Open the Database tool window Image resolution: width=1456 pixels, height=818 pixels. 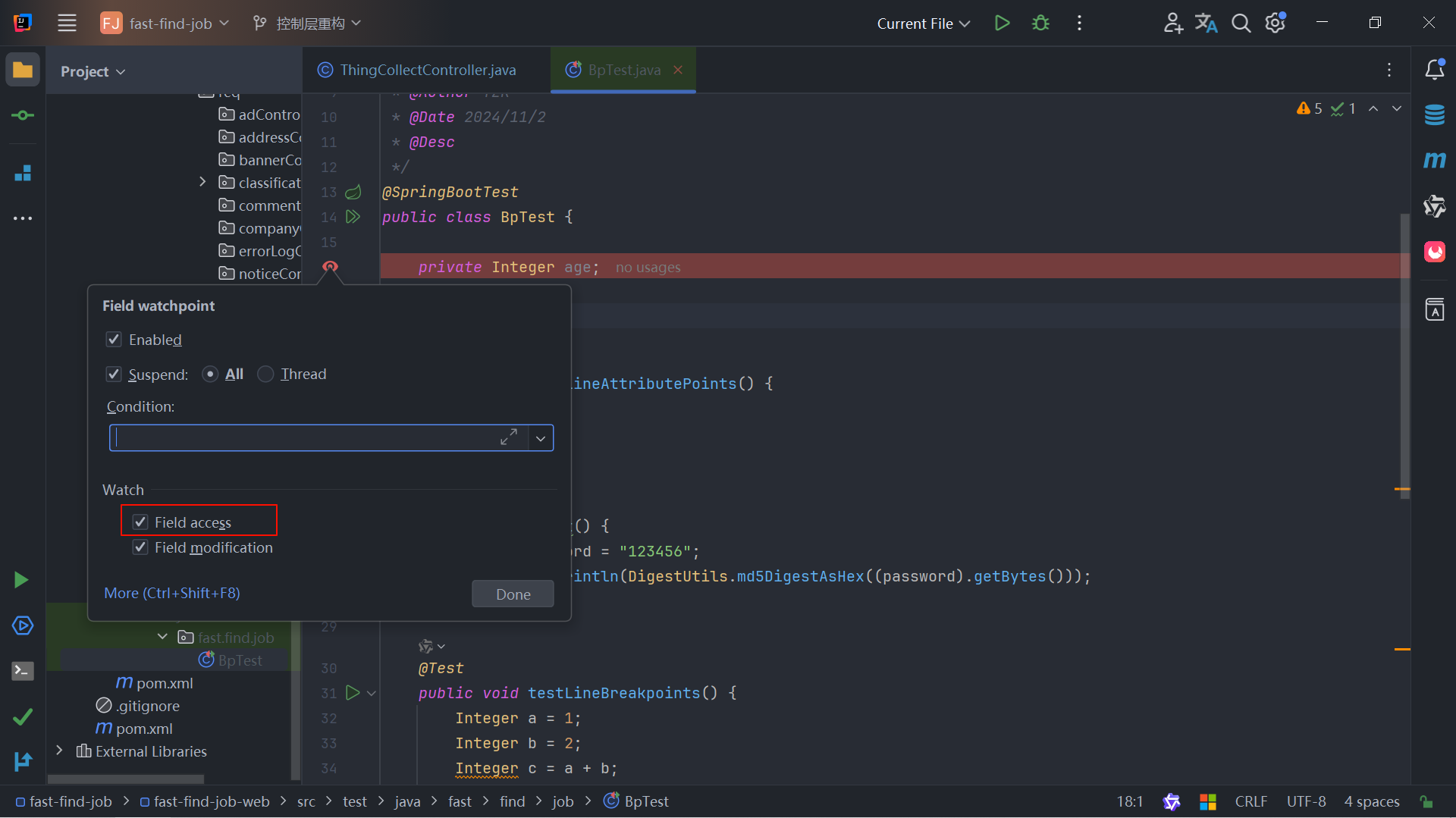click(x=1435, y=115)
